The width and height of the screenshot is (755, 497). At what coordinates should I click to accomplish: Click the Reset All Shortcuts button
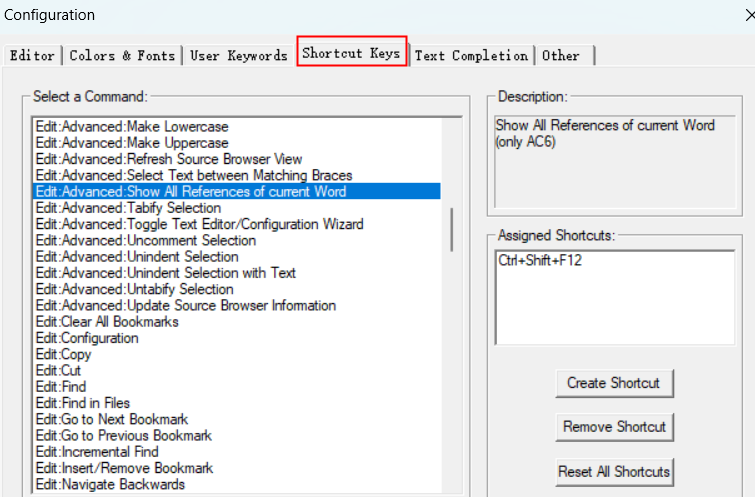tap(613, 471)
